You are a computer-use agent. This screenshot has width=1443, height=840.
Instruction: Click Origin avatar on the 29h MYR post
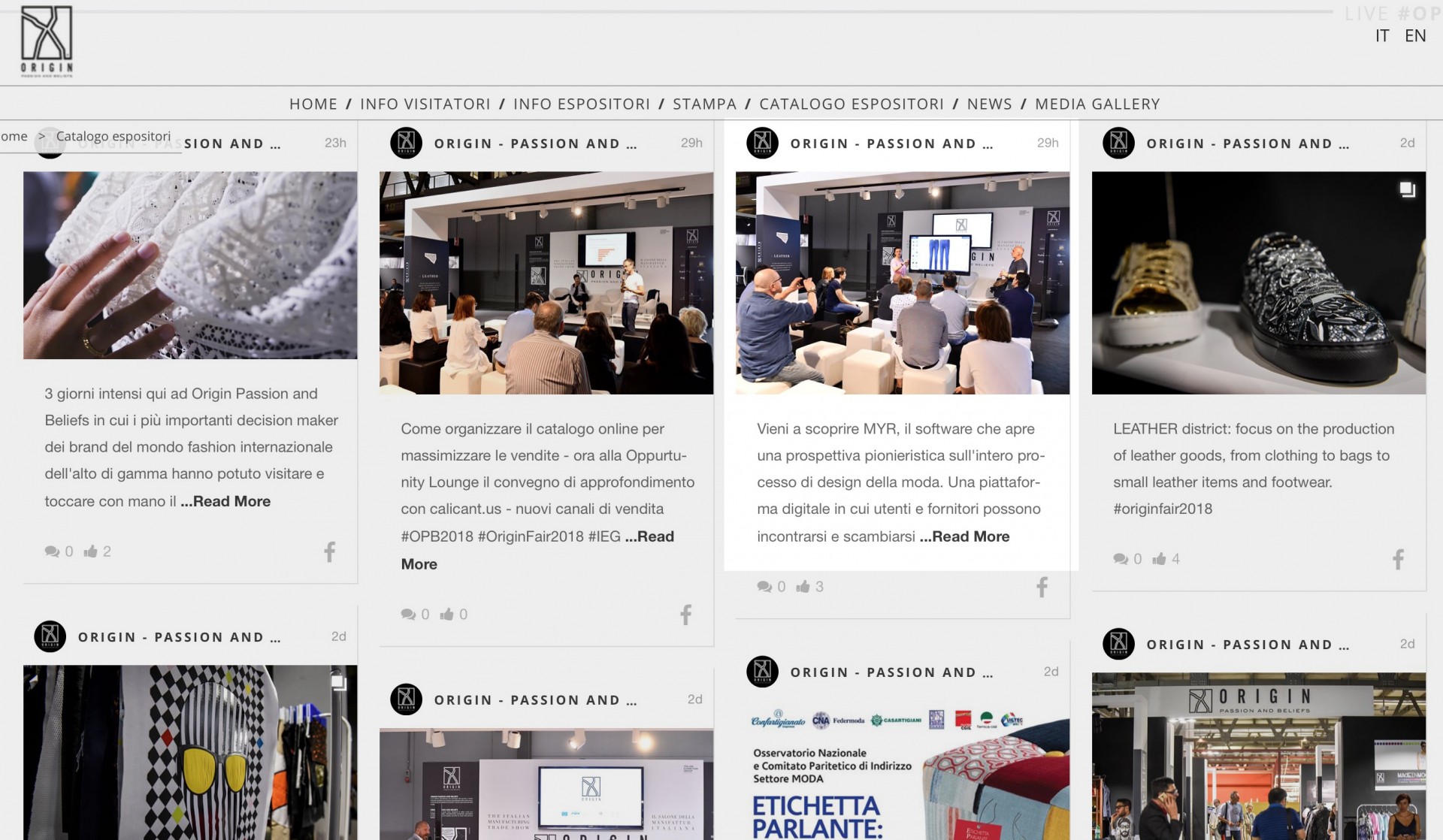[x=762, y=143]
